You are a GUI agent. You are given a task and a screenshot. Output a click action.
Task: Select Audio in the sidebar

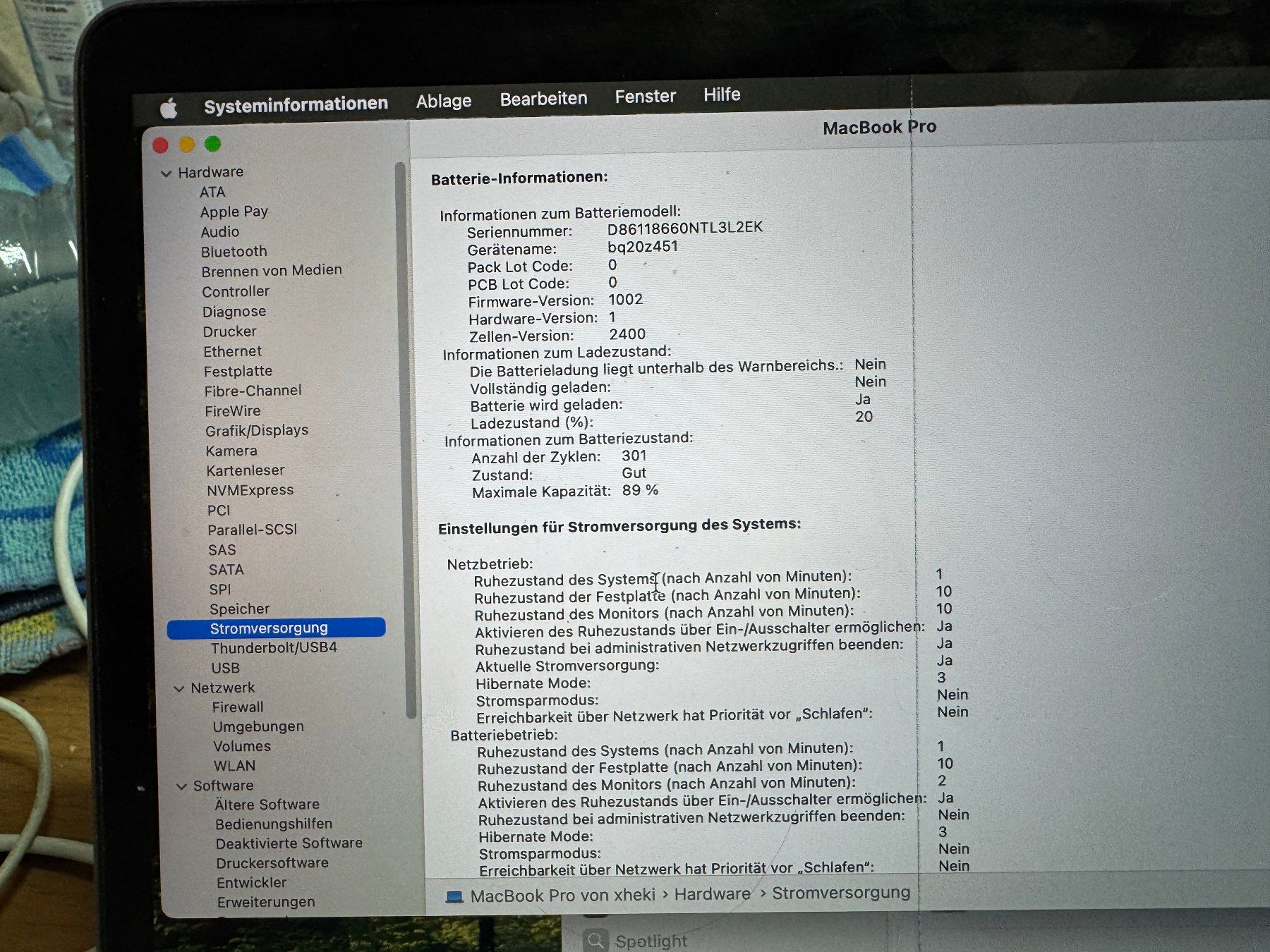[x=219, y=232]
